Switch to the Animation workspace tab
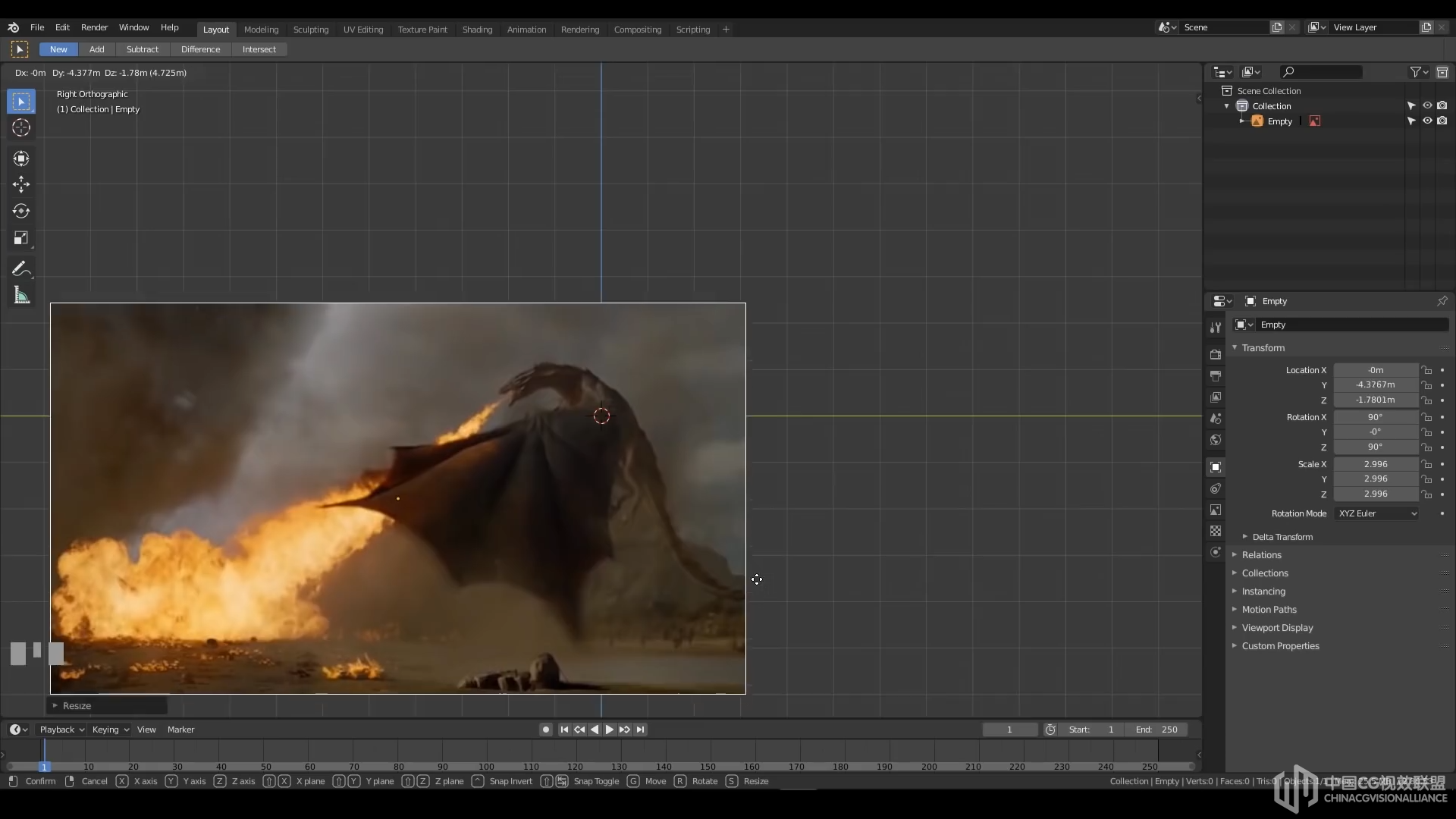This screenshot has width=1456, height=819. 526,30
